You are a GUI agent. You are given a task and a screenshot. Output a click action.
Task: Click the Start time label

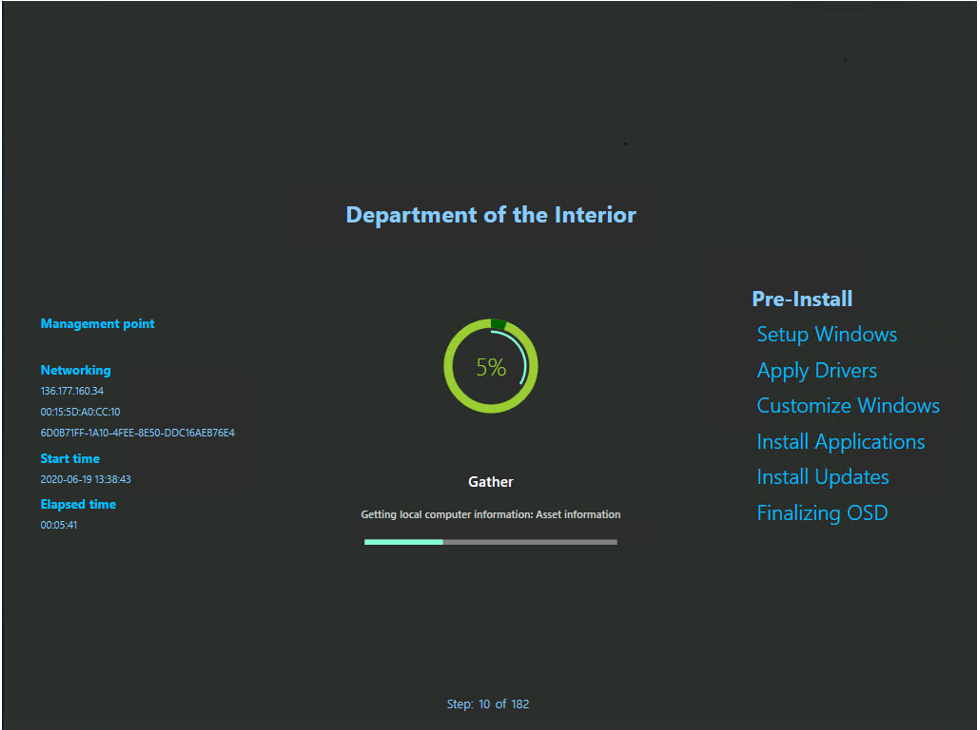(70, 459)
